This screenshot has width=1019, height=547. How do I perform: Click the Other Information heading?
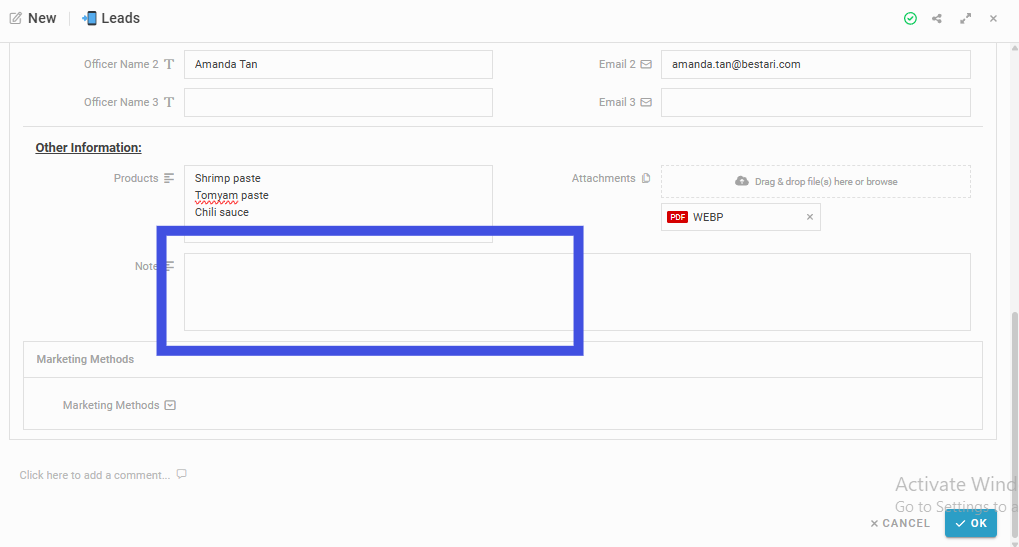tap(88, 147)
